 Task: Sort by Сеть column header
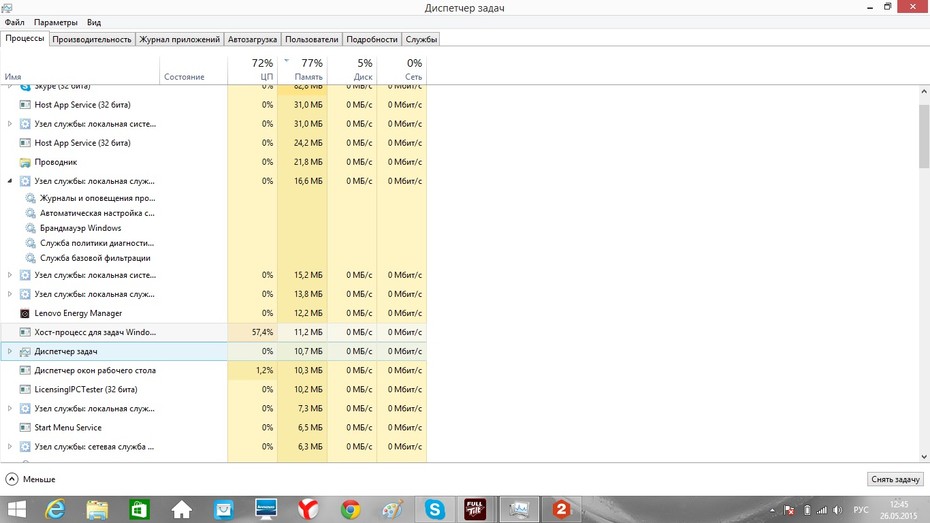point(402,69)
